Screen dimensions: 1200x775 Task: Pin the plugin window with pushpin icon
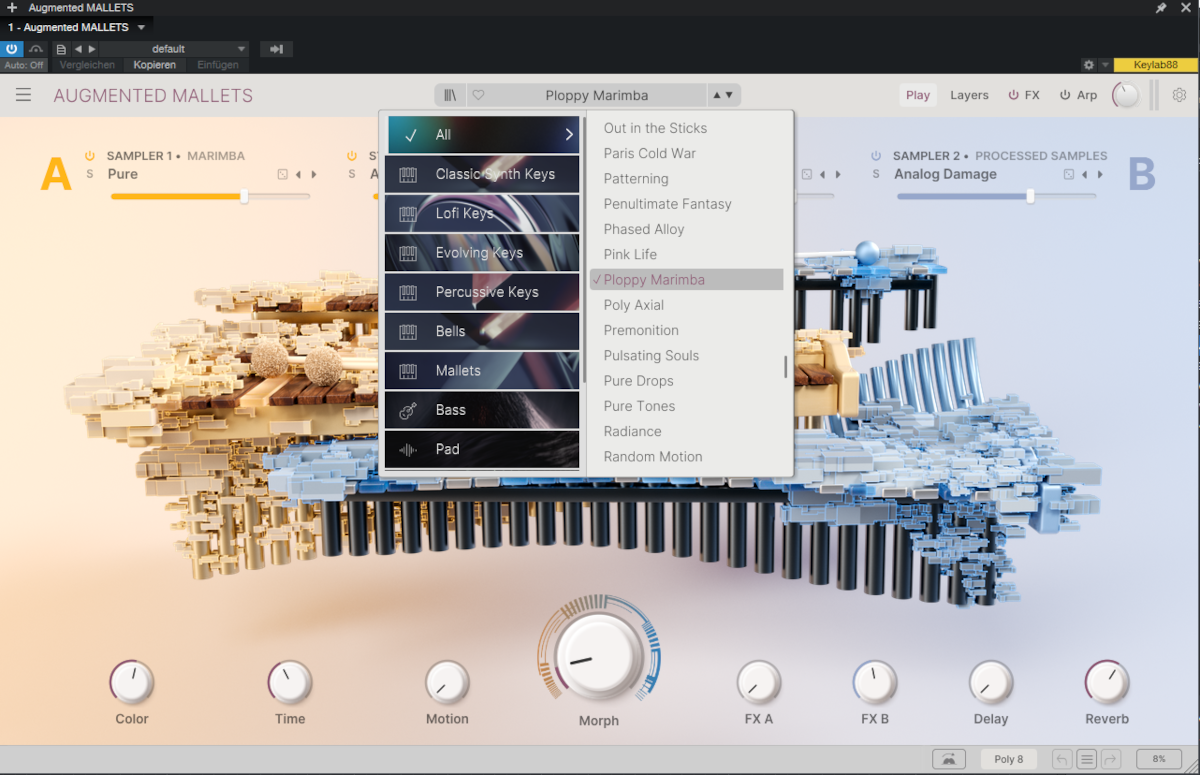point(1161,8)
